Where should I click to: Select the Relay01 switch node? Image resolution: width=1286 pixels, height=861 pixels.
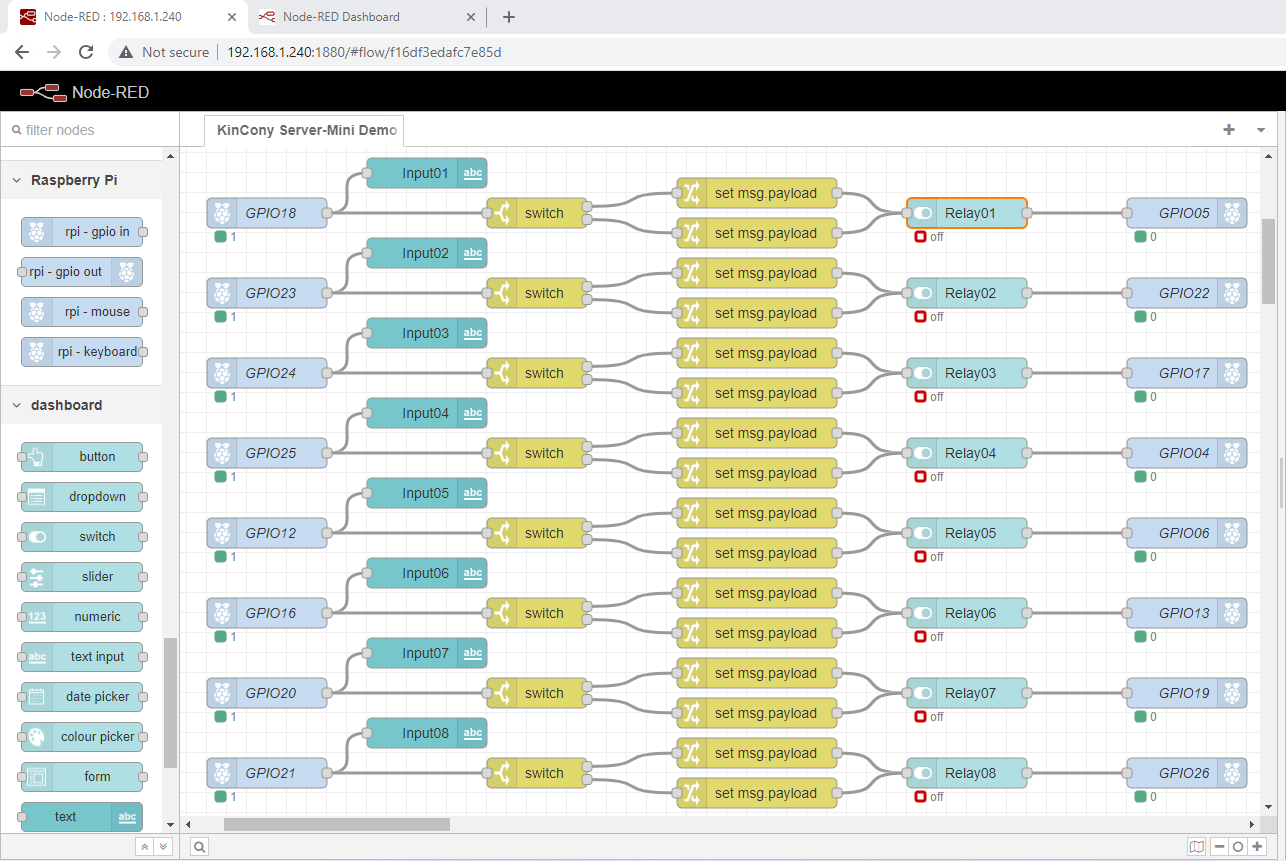tap(970, 213)
